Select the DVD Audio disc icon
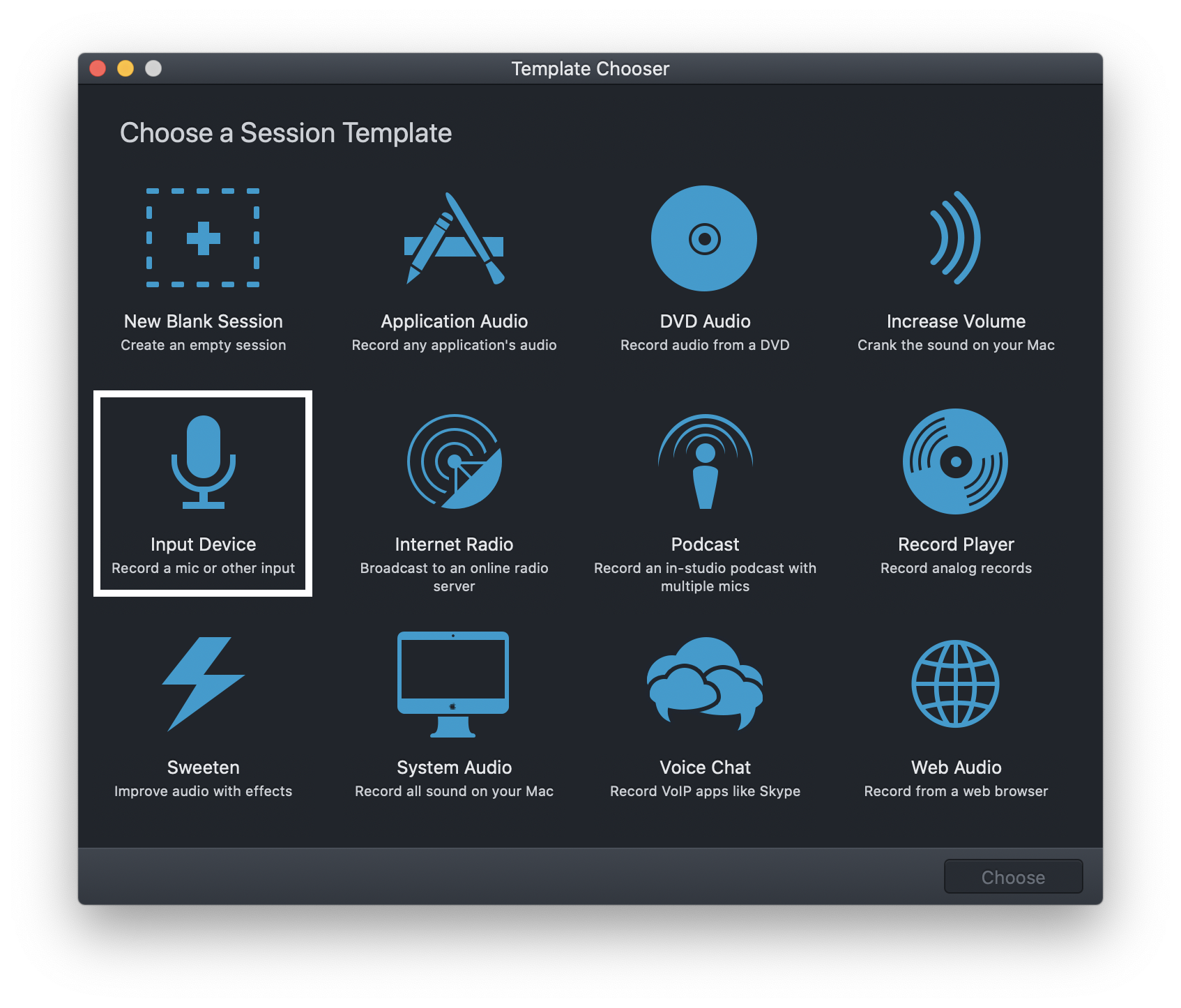The width and height of the screenshot is (1181, 1008). [x=704, y=238]
